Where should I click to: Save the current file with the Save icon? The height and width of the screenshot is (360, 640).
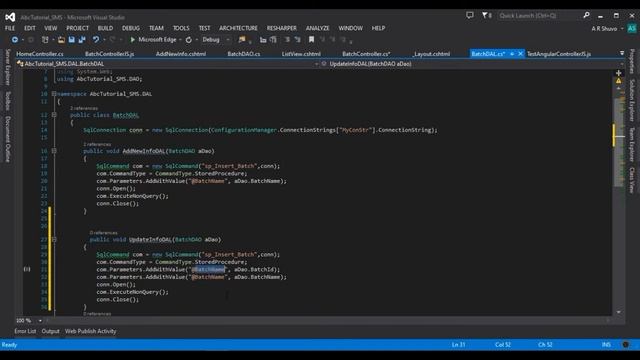(71, 40)
